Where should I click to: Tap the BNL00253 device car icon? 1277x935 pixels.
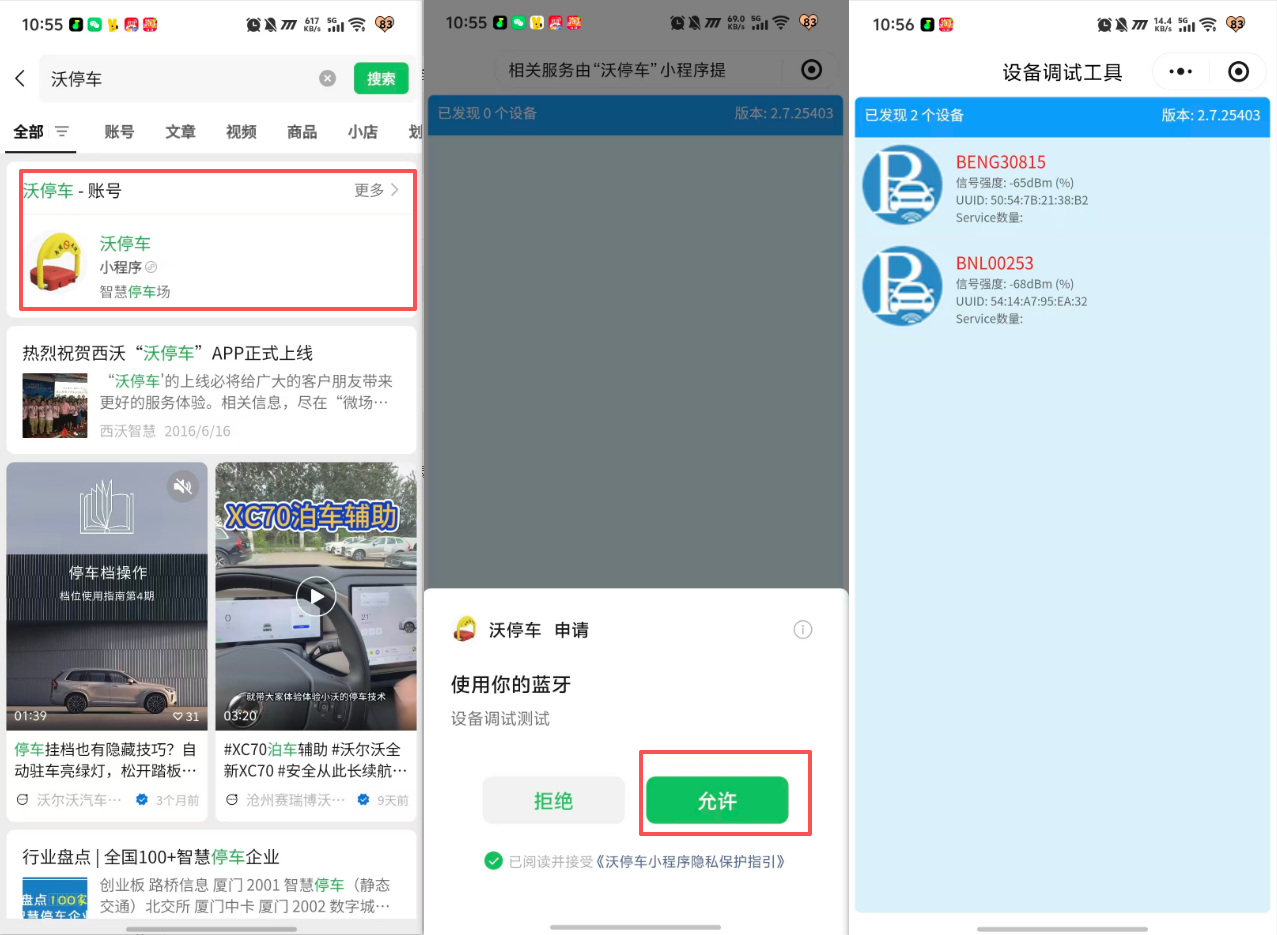coord(902,286)
